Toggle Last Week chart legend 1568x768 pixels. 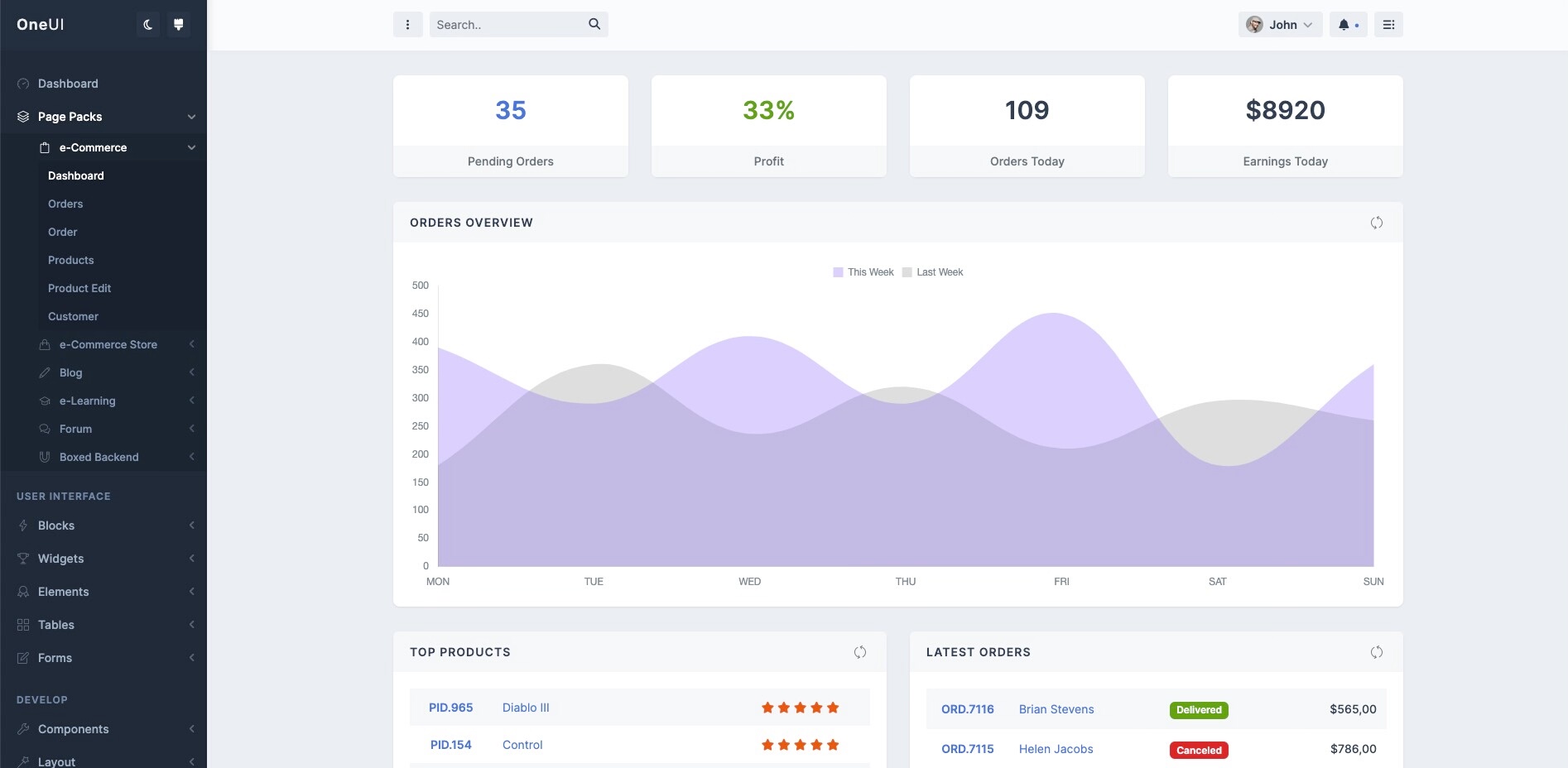[932, 272]
